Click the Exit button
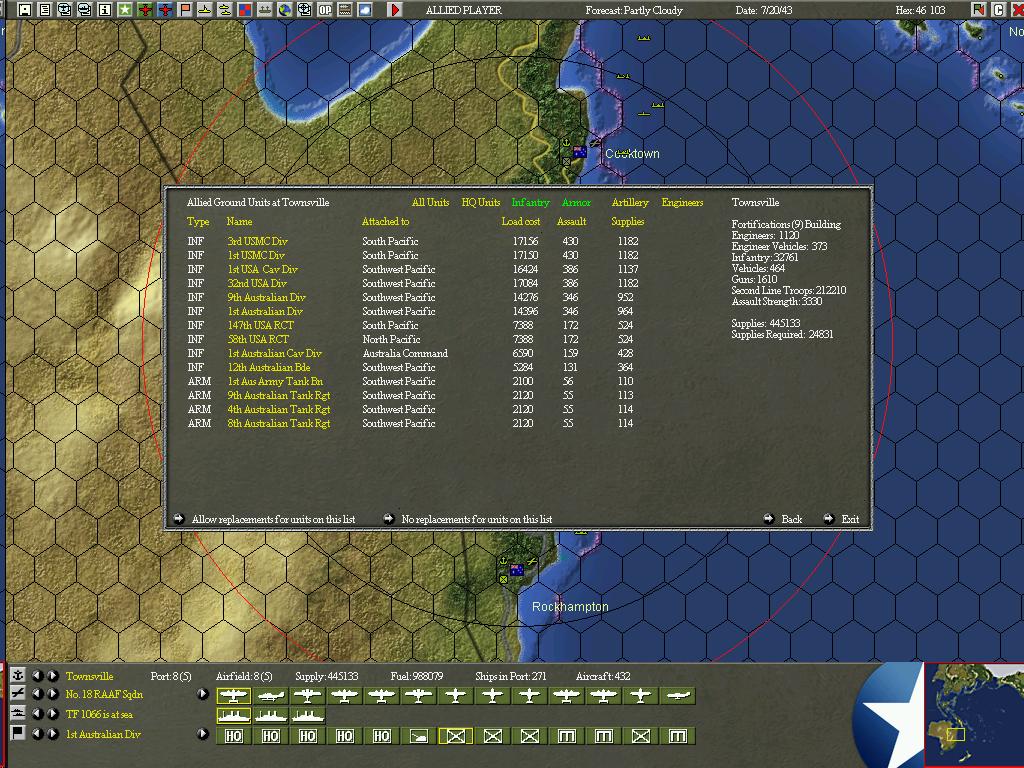The width and height of the screenshot is (1024, 768). [x=849, y=519]
